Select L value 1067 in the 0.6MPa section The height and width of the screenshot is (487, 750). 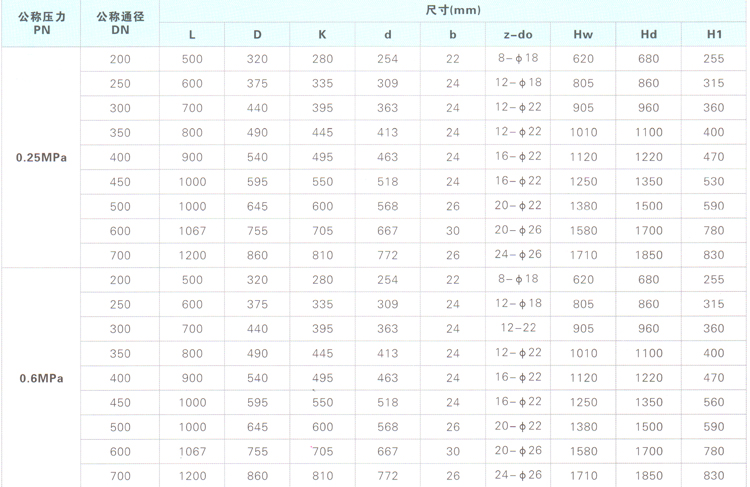(x=192, y=452)
